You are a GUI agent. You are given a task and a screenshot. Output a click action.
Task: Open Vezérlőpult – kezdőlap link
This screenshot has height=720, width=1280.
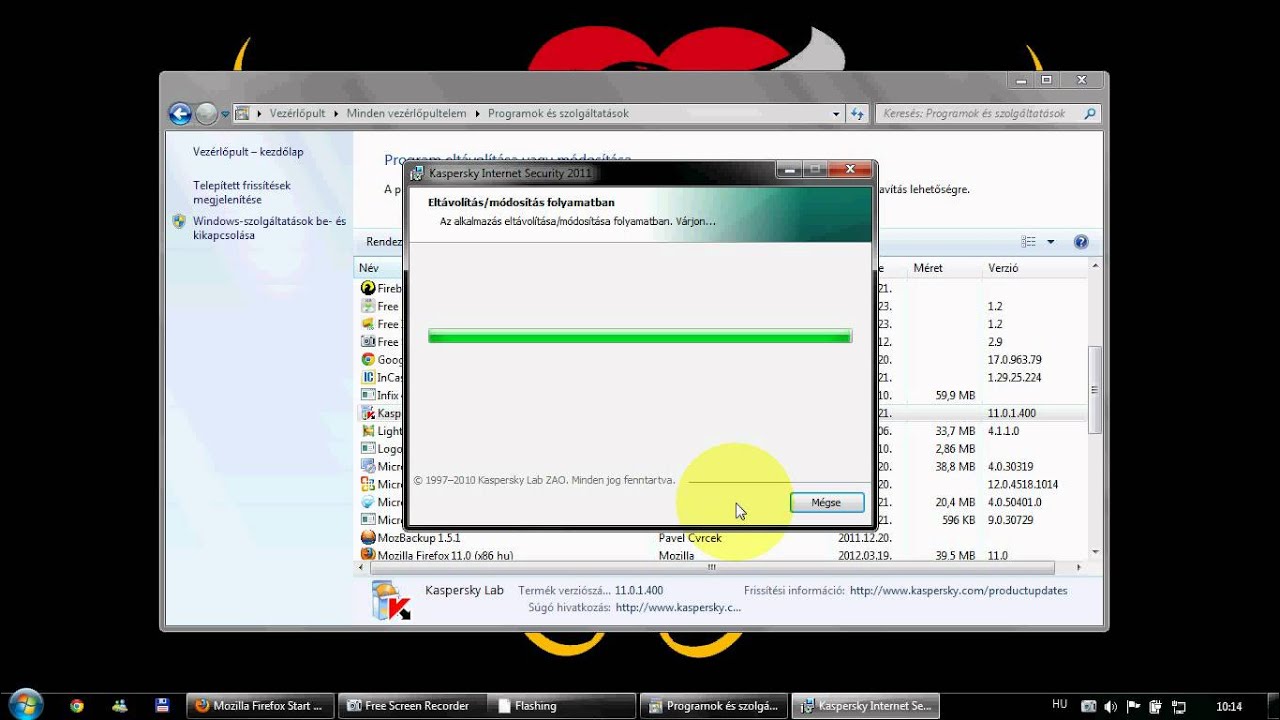point(248,152)
